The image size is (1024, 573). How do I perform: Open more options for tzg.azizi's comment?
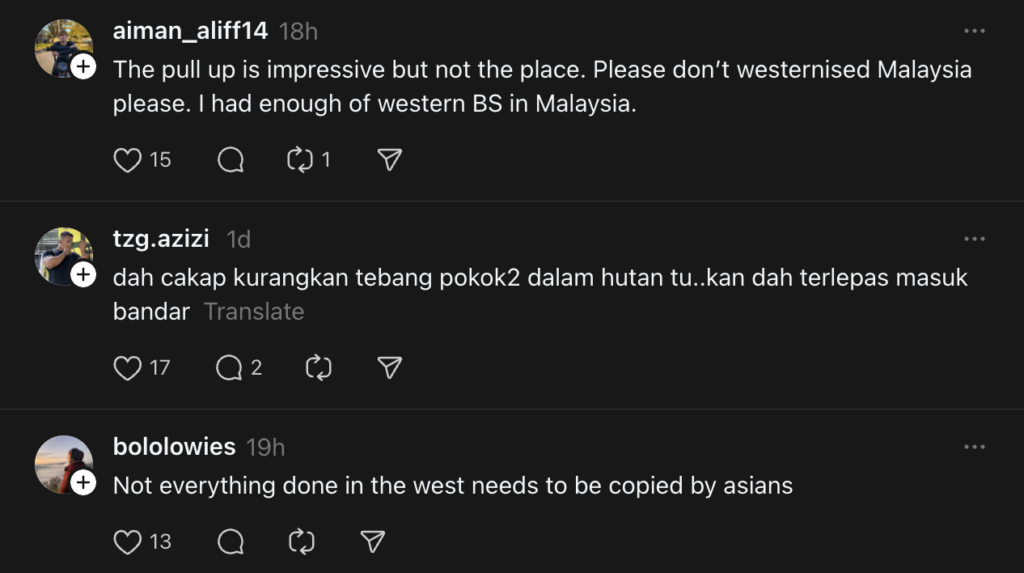pos(974,239)
